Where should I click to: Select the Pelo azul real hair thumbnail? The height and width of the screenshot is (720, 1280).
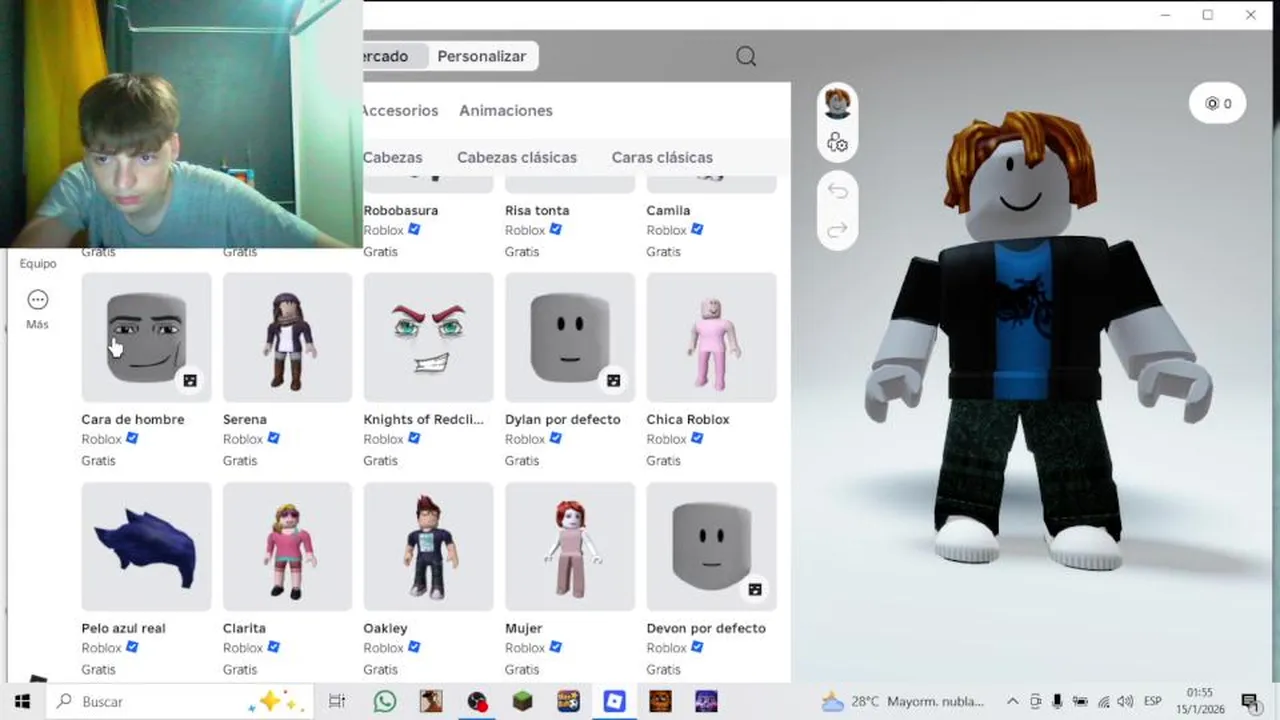146,546
